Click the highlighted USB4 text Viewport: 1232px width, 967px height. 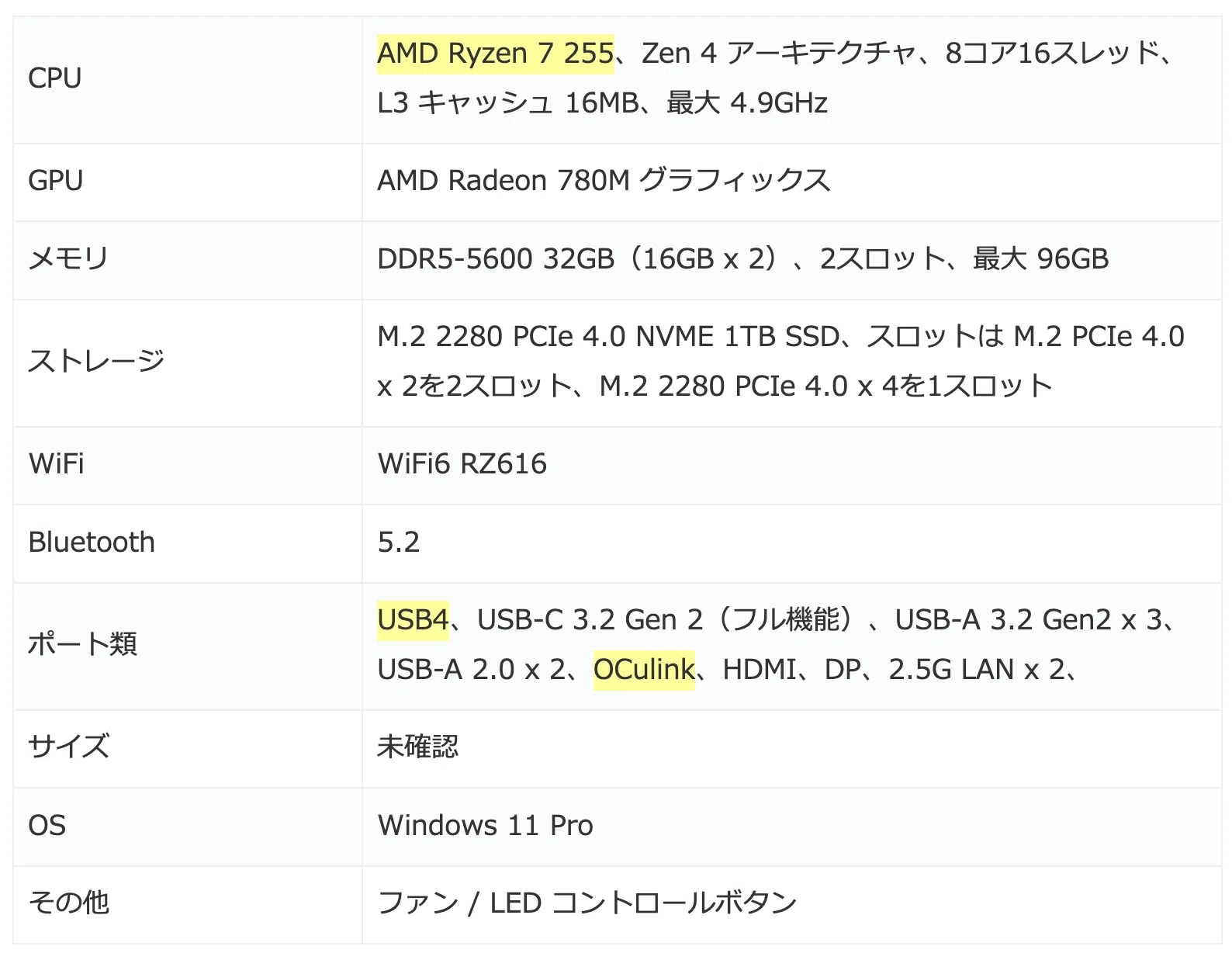(x=413, y=620)
